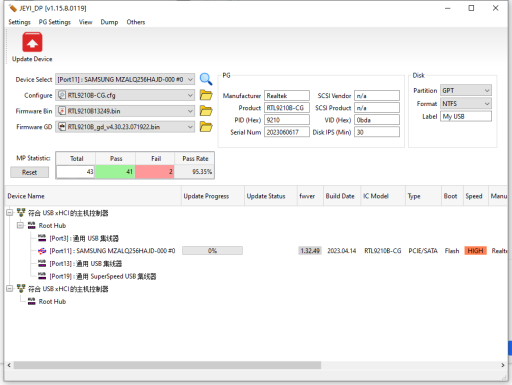This screenshot has height=385, width=512.
Task: Click the scroll left arrow
Action: (x=9, y=365)
